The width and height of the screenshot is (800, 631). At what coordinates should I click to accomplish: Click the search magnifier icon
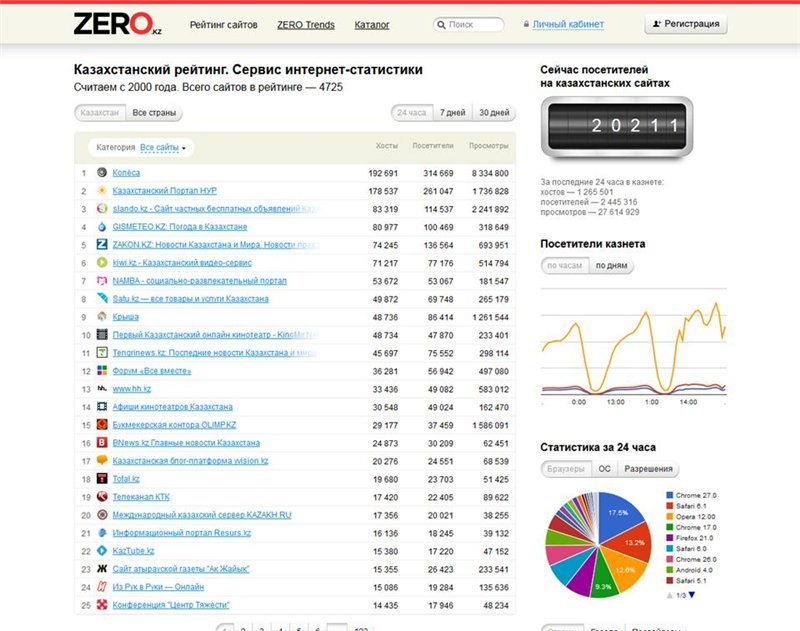[x=441, y=24]
